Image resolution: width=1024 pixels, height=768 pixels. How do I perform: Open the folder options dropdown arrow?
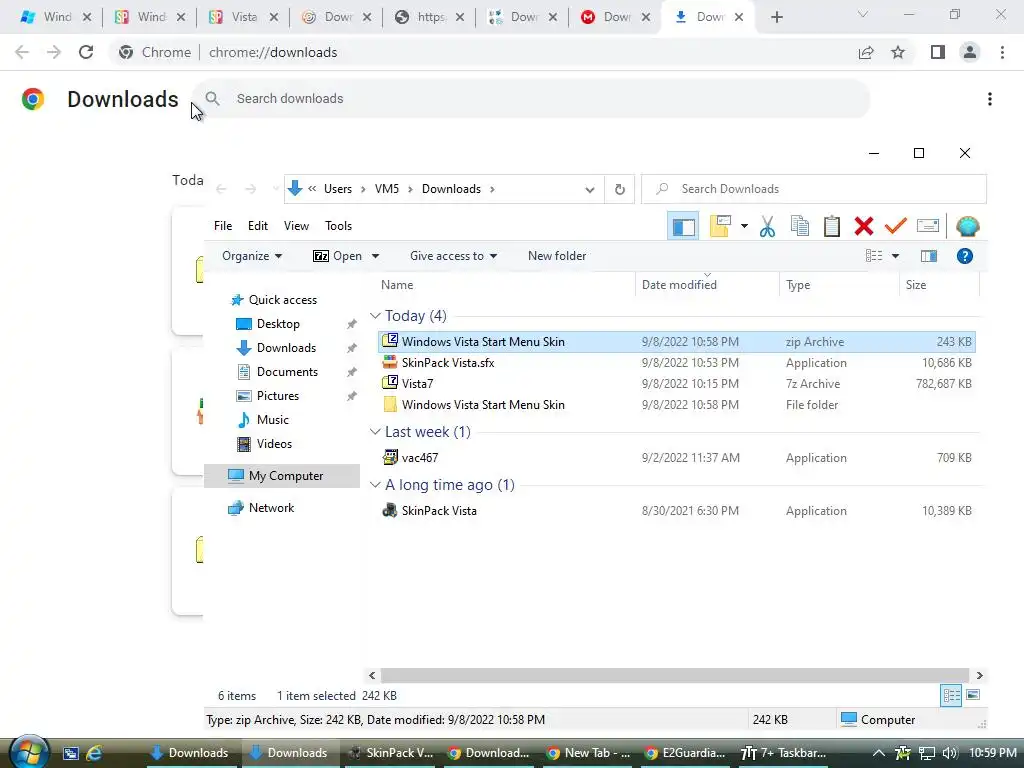coord(744,226)
